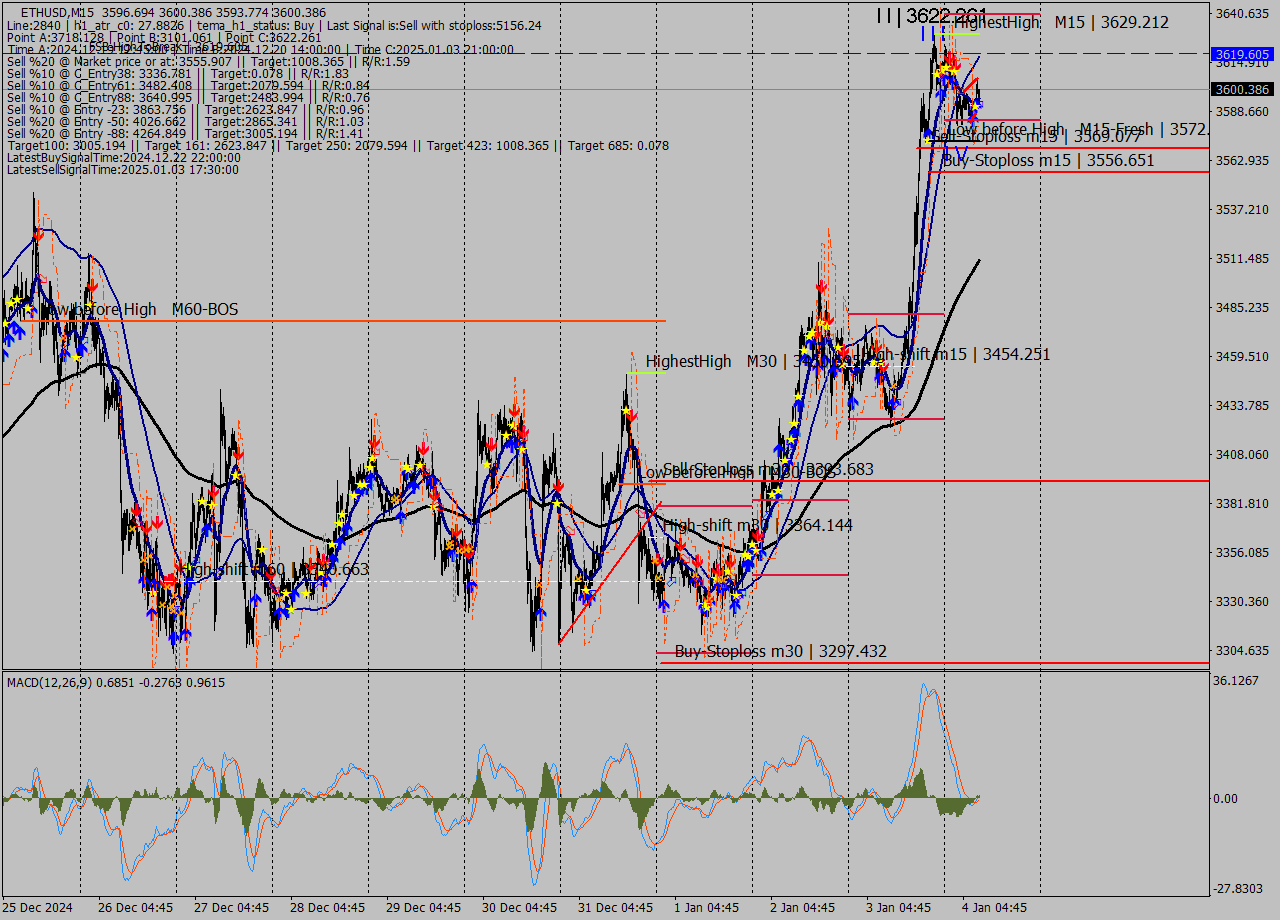Select the Buy-Stoploss m30 3297.432 label

780,652
